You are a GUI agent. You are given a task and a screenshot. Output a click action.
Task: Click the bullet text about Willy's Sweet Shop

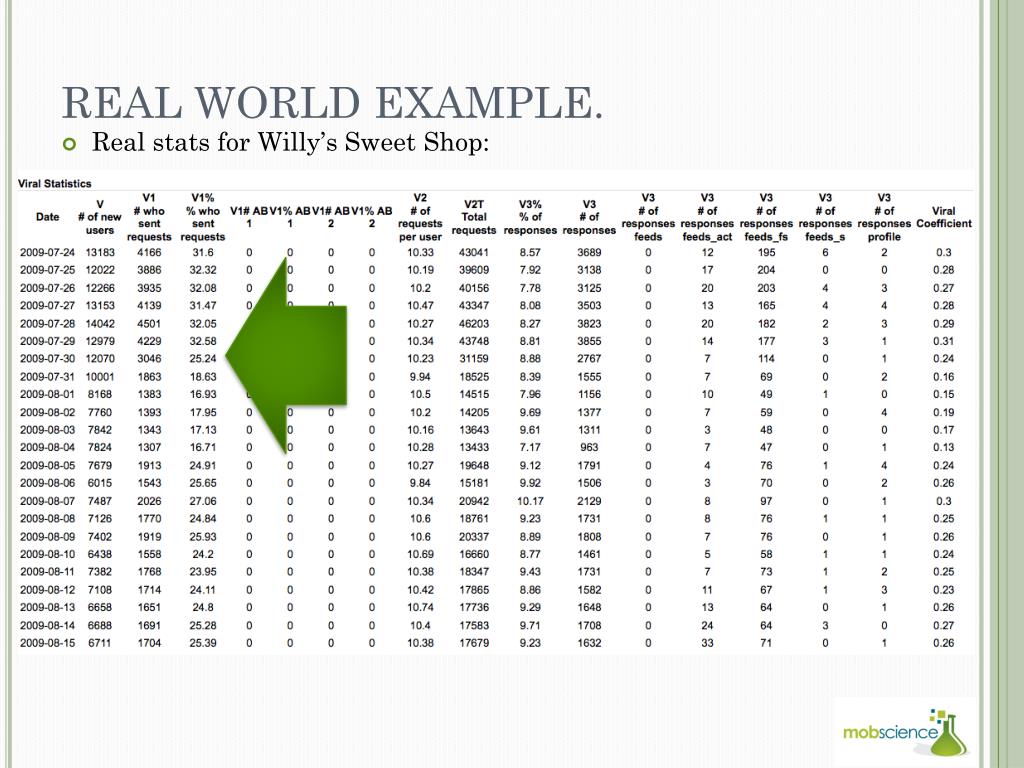pyautogui.click(x=290, y=142)
